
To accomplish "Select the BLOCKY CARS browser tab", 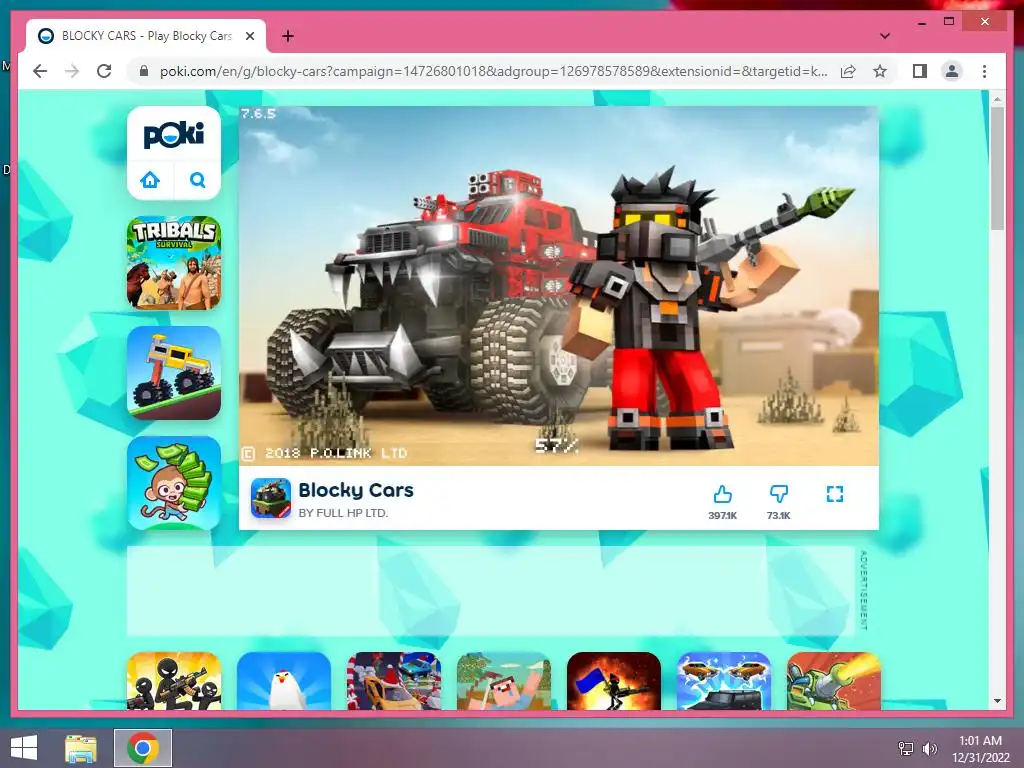I will click(146, 36).
